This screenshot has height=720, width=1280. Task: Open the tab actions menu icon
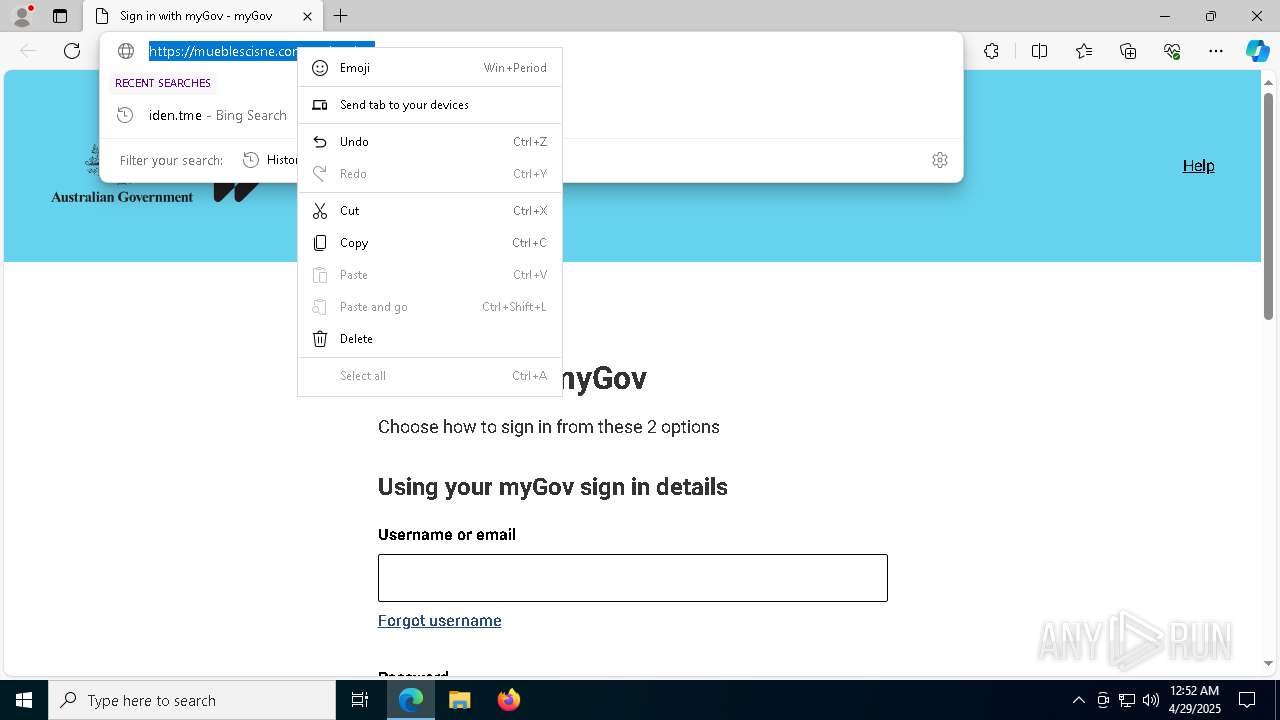(60, 16)
